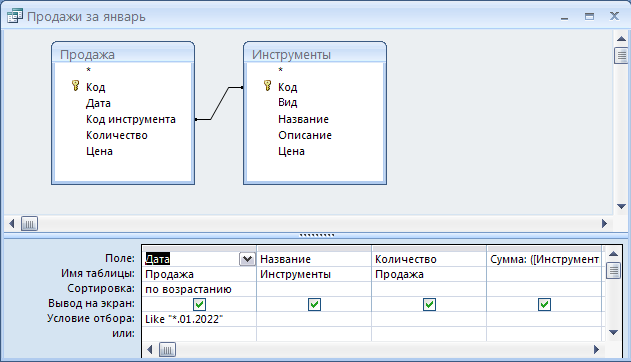631x362 pixels.
Task: Click the design grid horizontal scrollbar thumb
Action: click(x=167, y=350)
